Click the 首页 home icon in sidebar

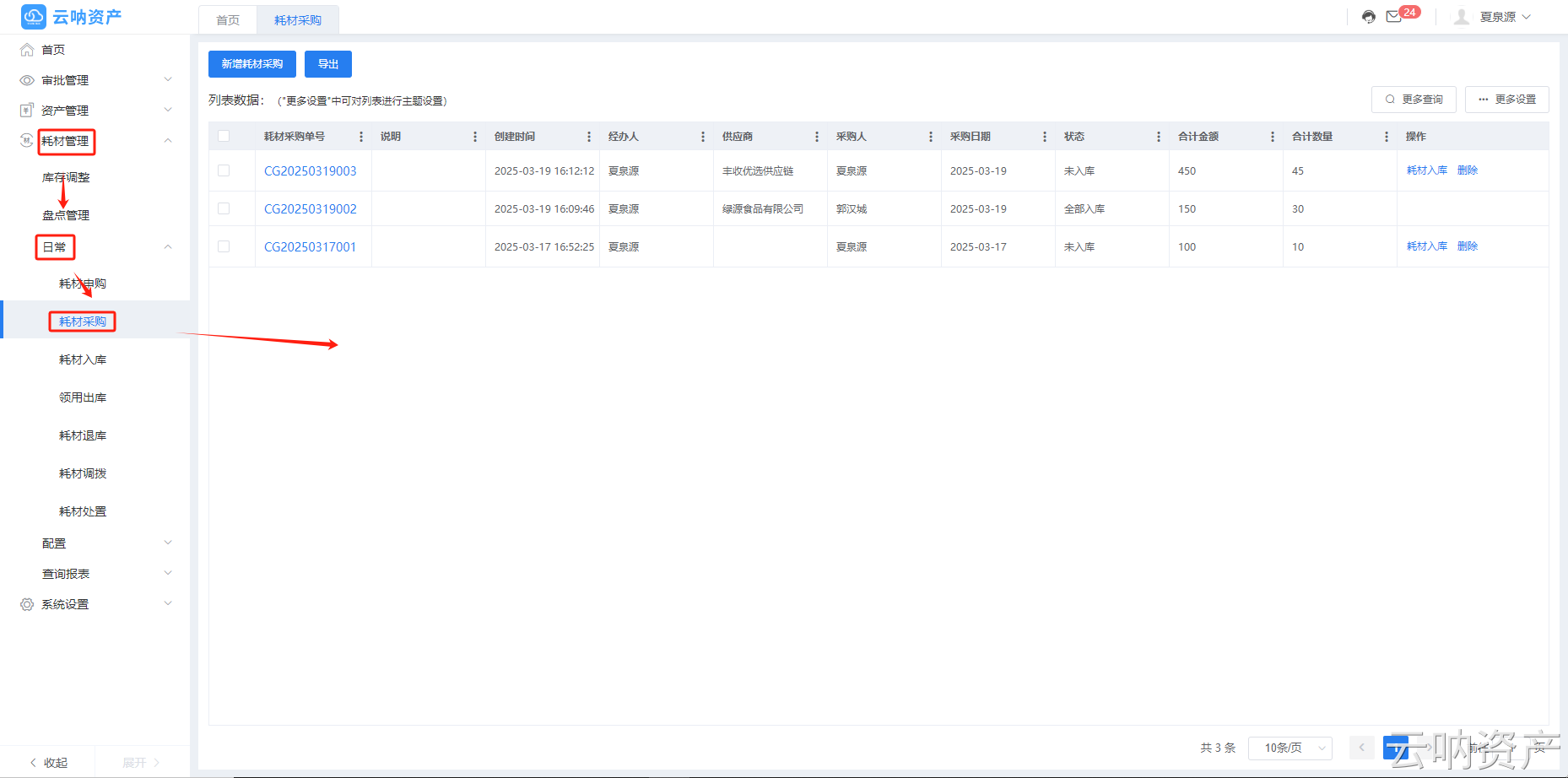click(27, 50)
